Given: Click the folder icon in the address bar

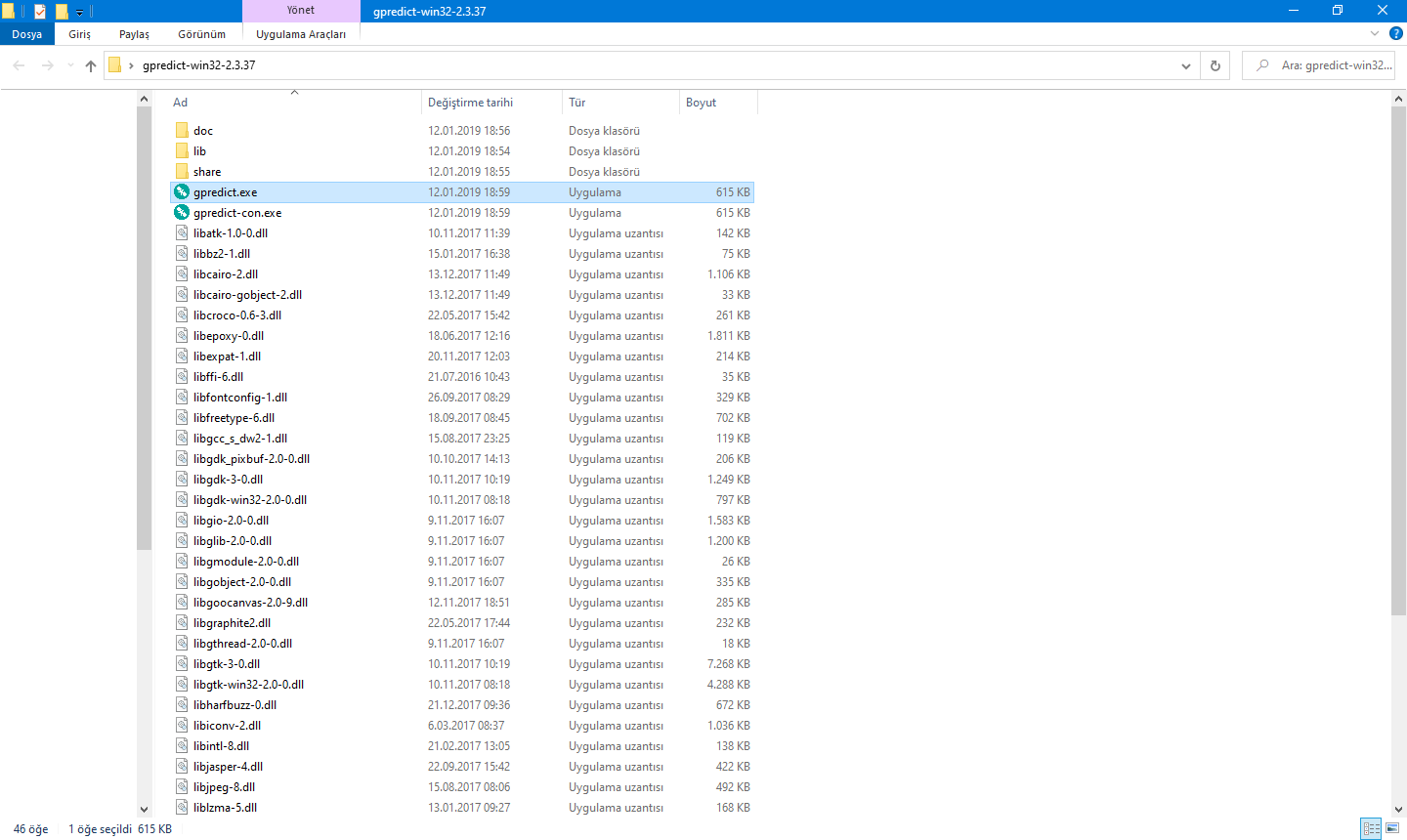Looking at the screenshot, I should point(114,65).
